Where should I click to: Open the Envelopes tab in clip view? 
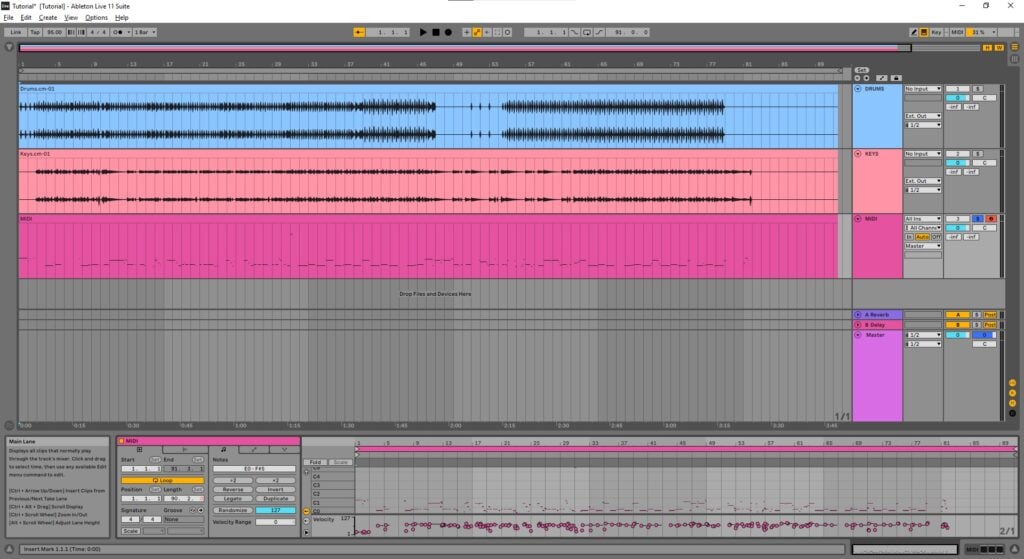(x=254, y=450)
